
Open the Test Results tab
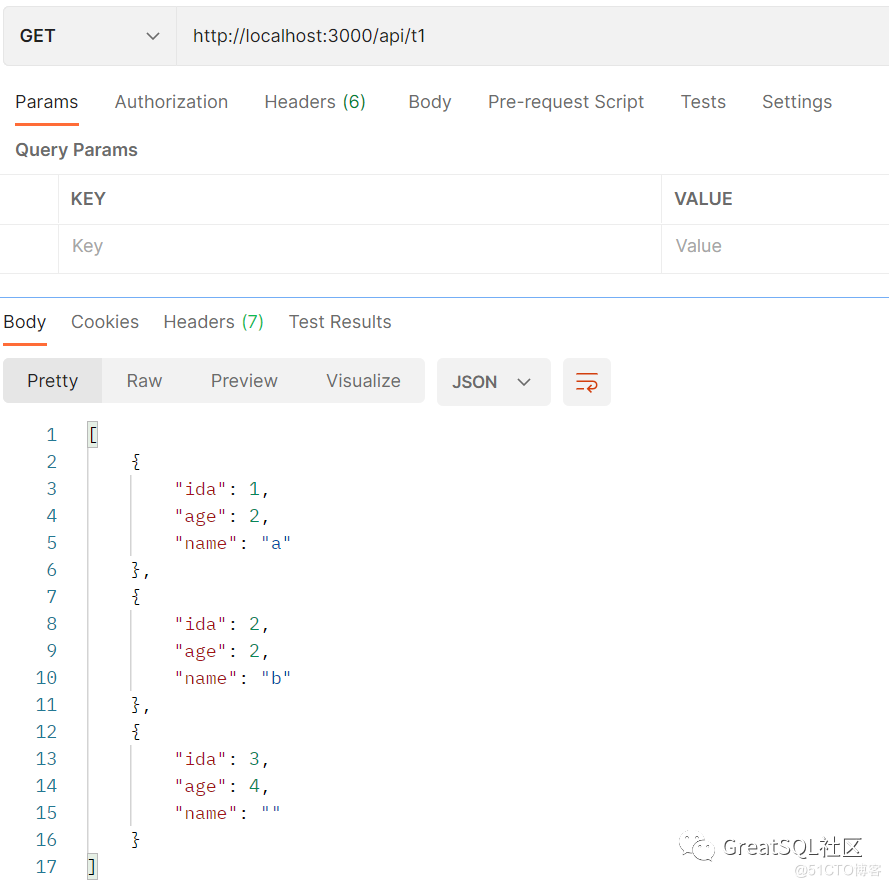[x=340, y=322]
